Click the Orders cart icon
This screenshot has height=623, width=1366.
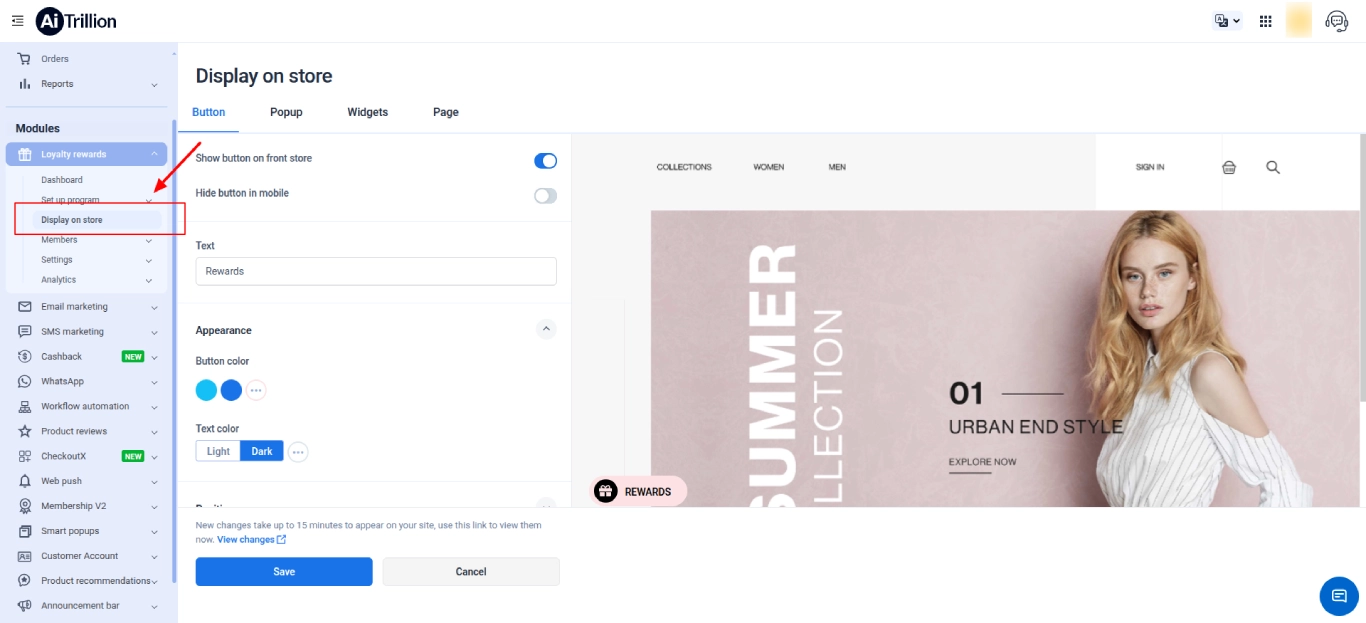24,59
